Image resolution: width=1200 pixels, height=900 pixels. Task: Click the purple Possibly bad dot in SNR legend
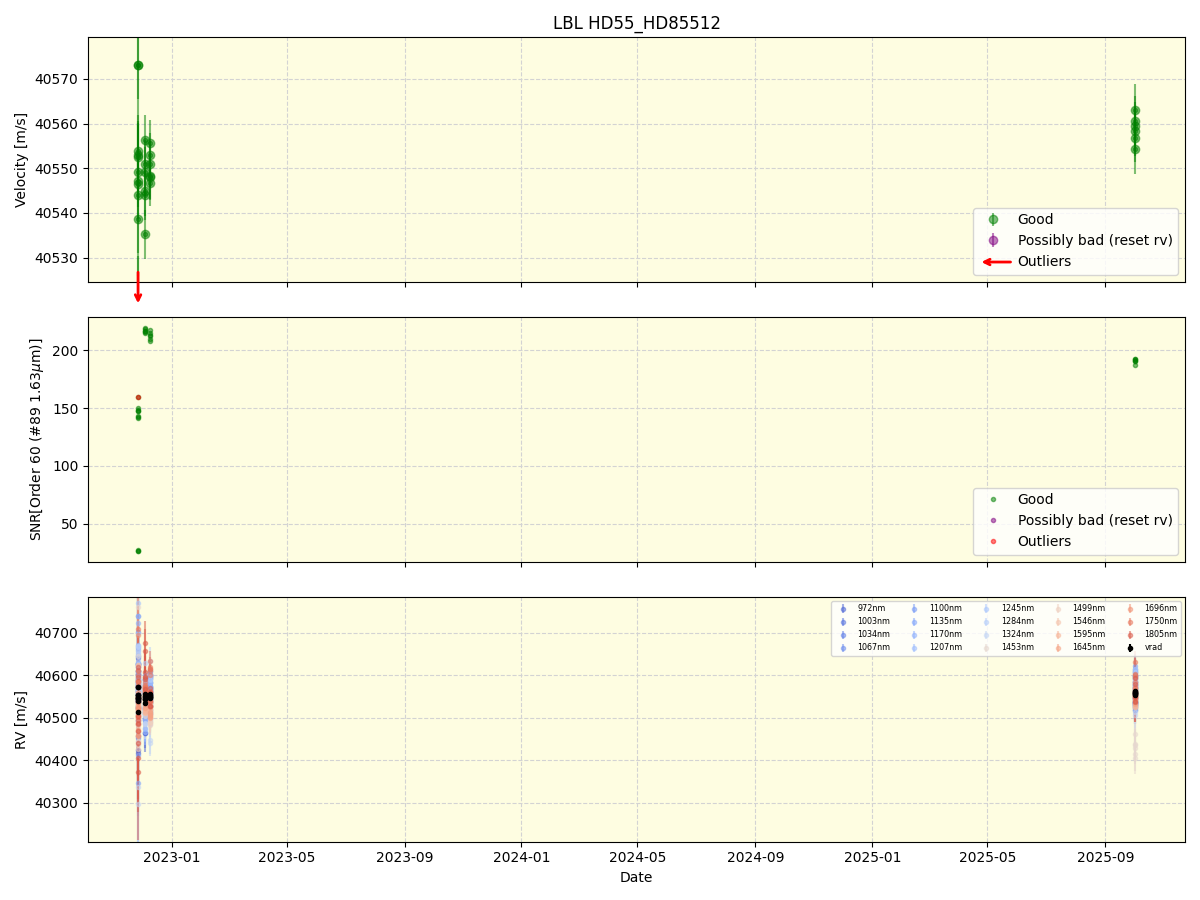click(x=993, y=520)
